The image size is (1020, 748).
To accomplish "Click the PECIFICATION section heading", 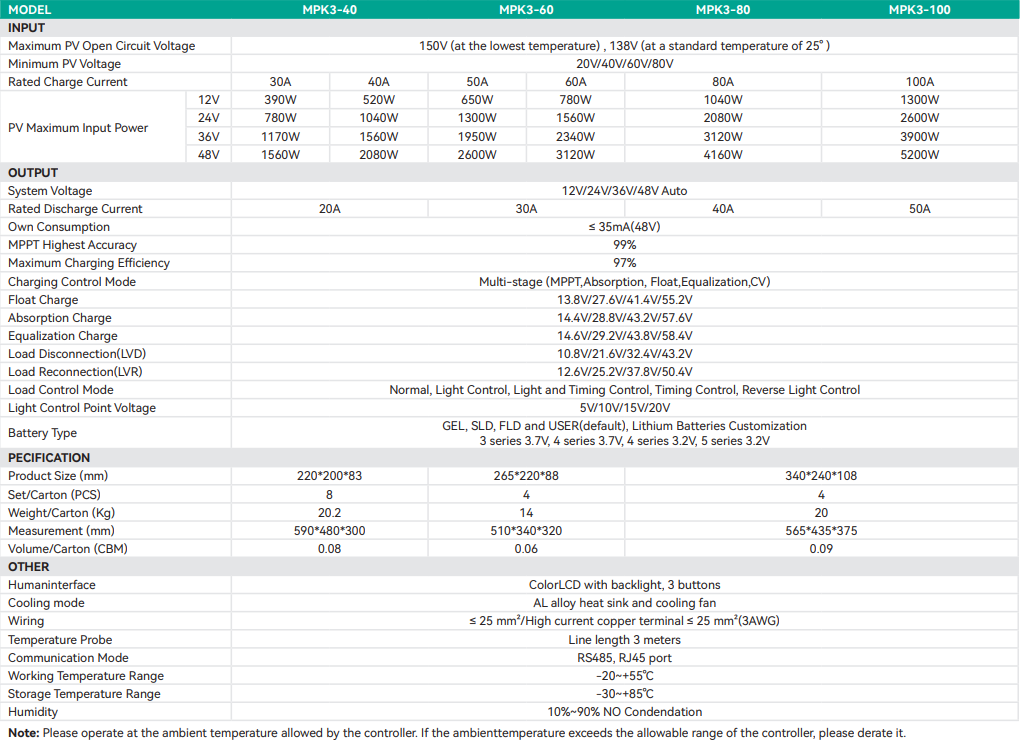I will [x=49, y=458].
